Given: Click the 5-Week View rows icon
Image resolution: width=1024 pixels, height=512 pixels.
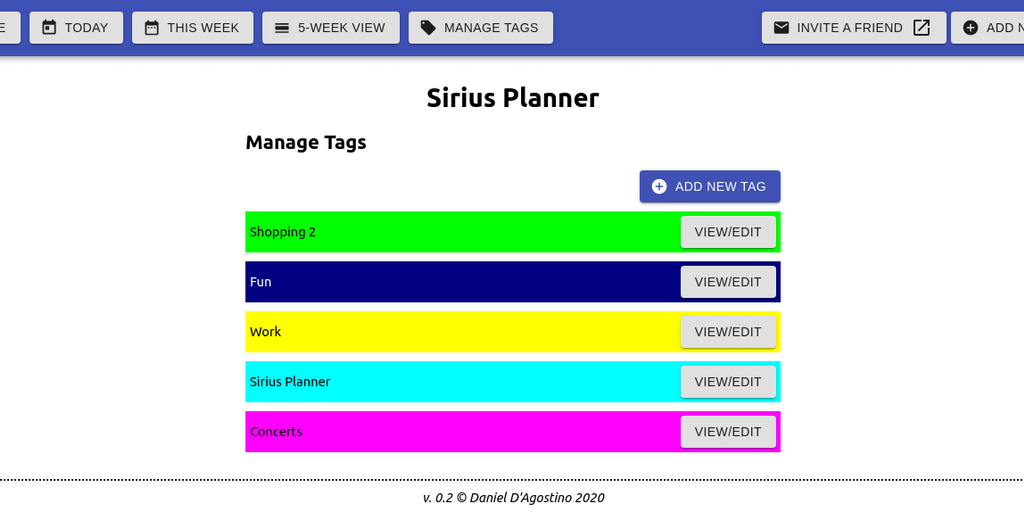Looking at the screenshot, I should (282, 28).
